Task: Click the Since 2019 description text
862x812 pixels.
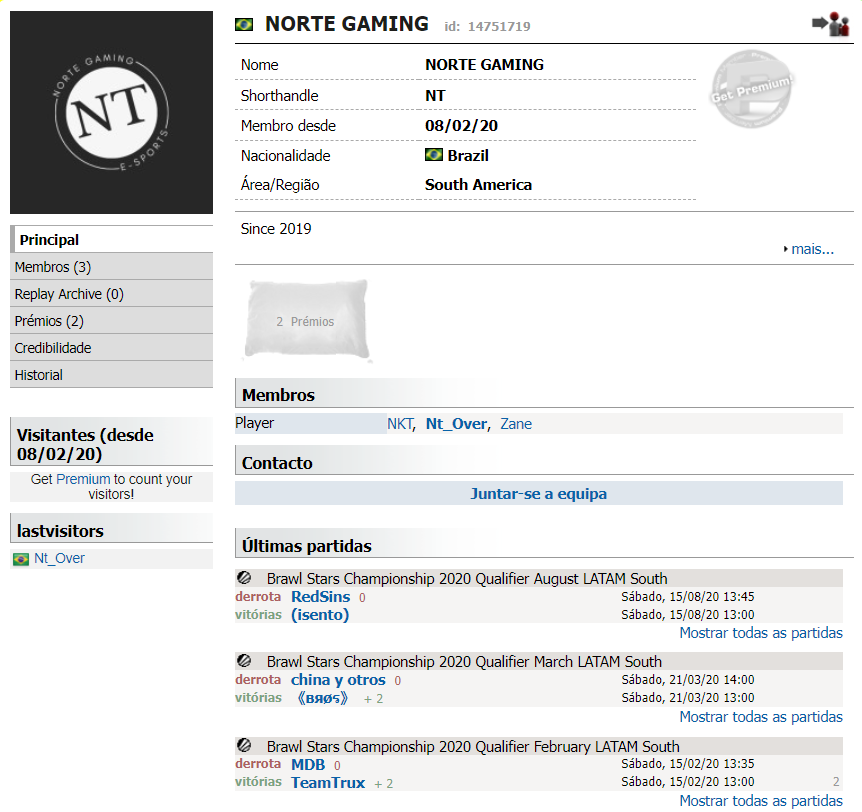Action: tap(276, 229)
